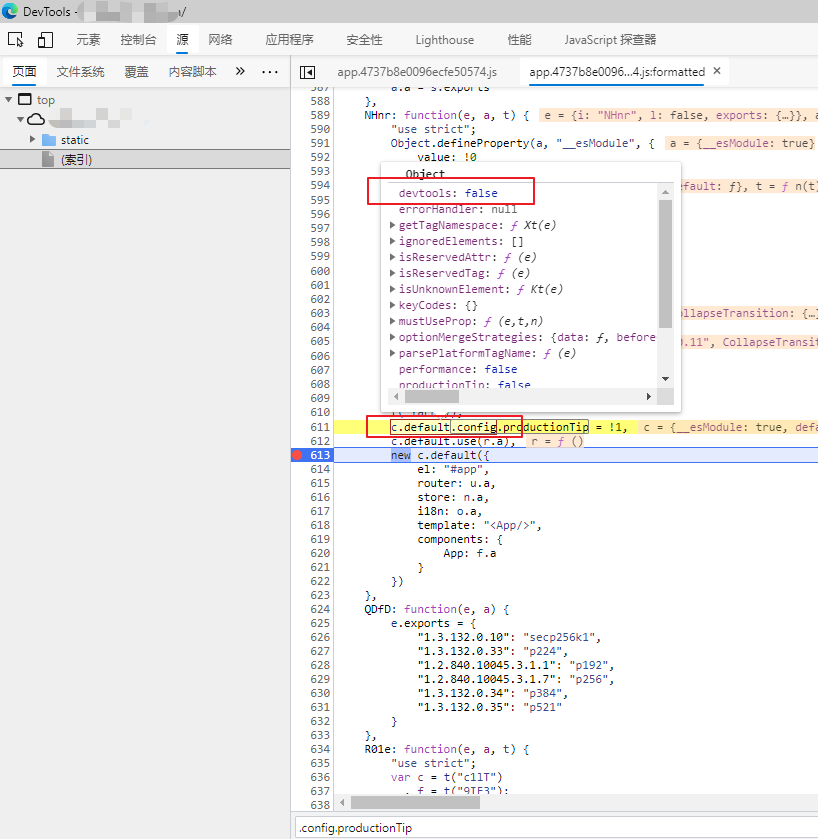Remove the breakpoint on line 613

[x=297, y=455]
